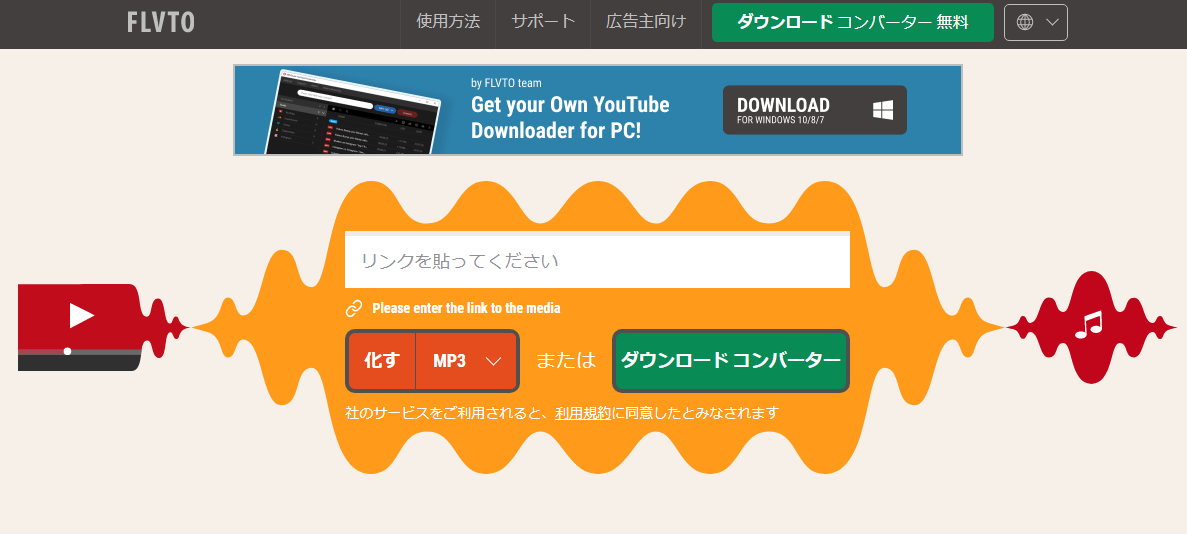Click the video progress bar on red player

[79, 352]
